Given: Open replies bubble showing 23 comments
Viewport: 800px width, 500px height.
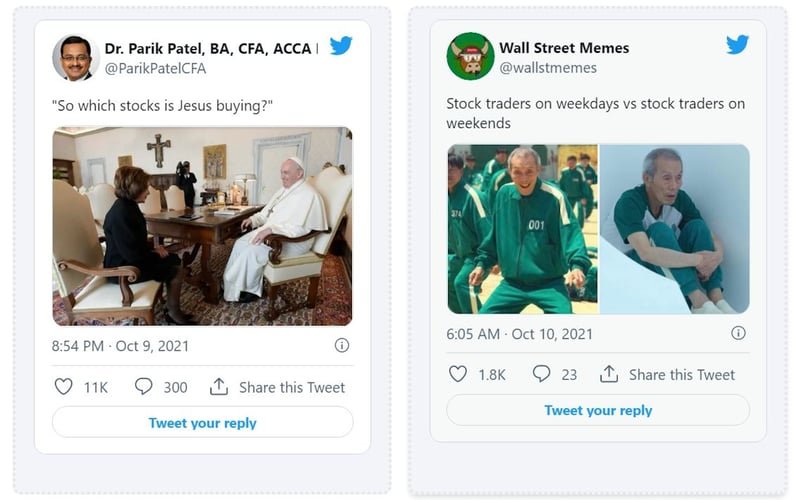Looking at the screenshot, I should point(541,374).
